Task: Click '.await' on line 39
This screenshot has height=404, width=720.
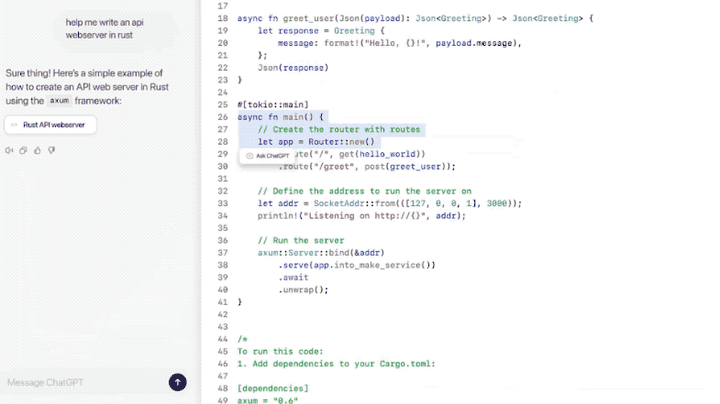Action: click(293, 278)
